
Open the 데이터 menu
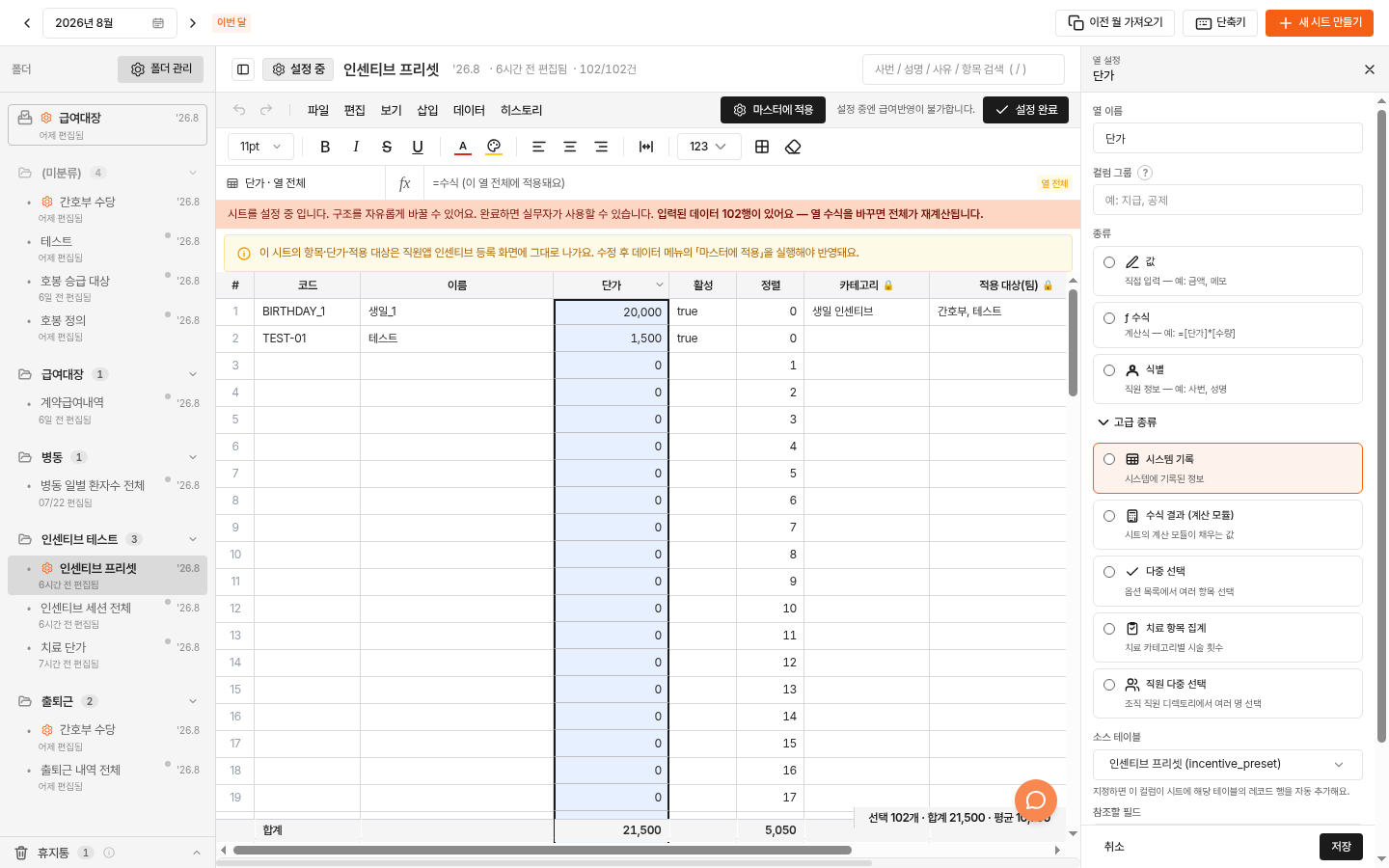point(469,110)
